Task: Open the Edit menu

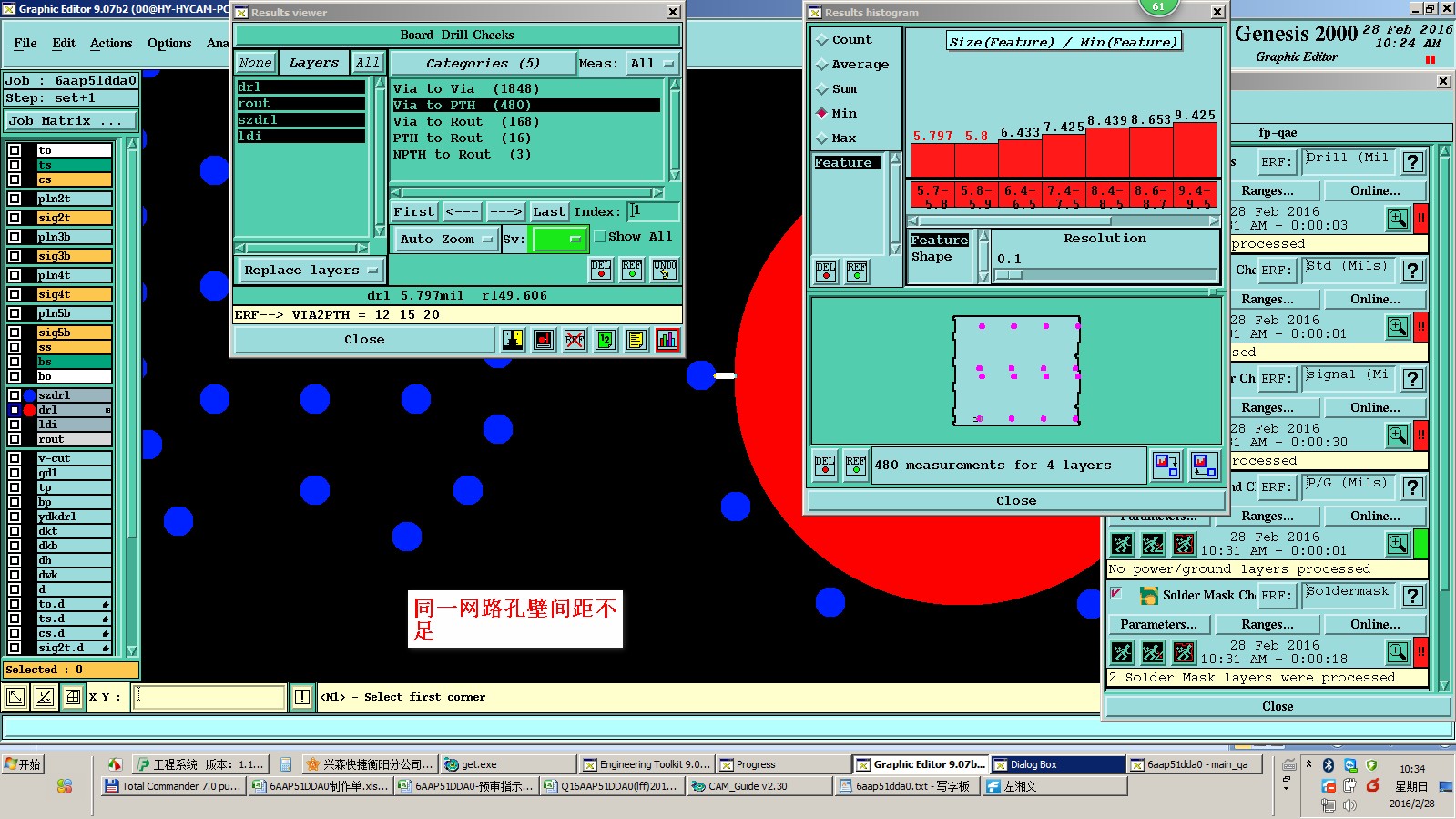Action: click(x=64, y=43)
